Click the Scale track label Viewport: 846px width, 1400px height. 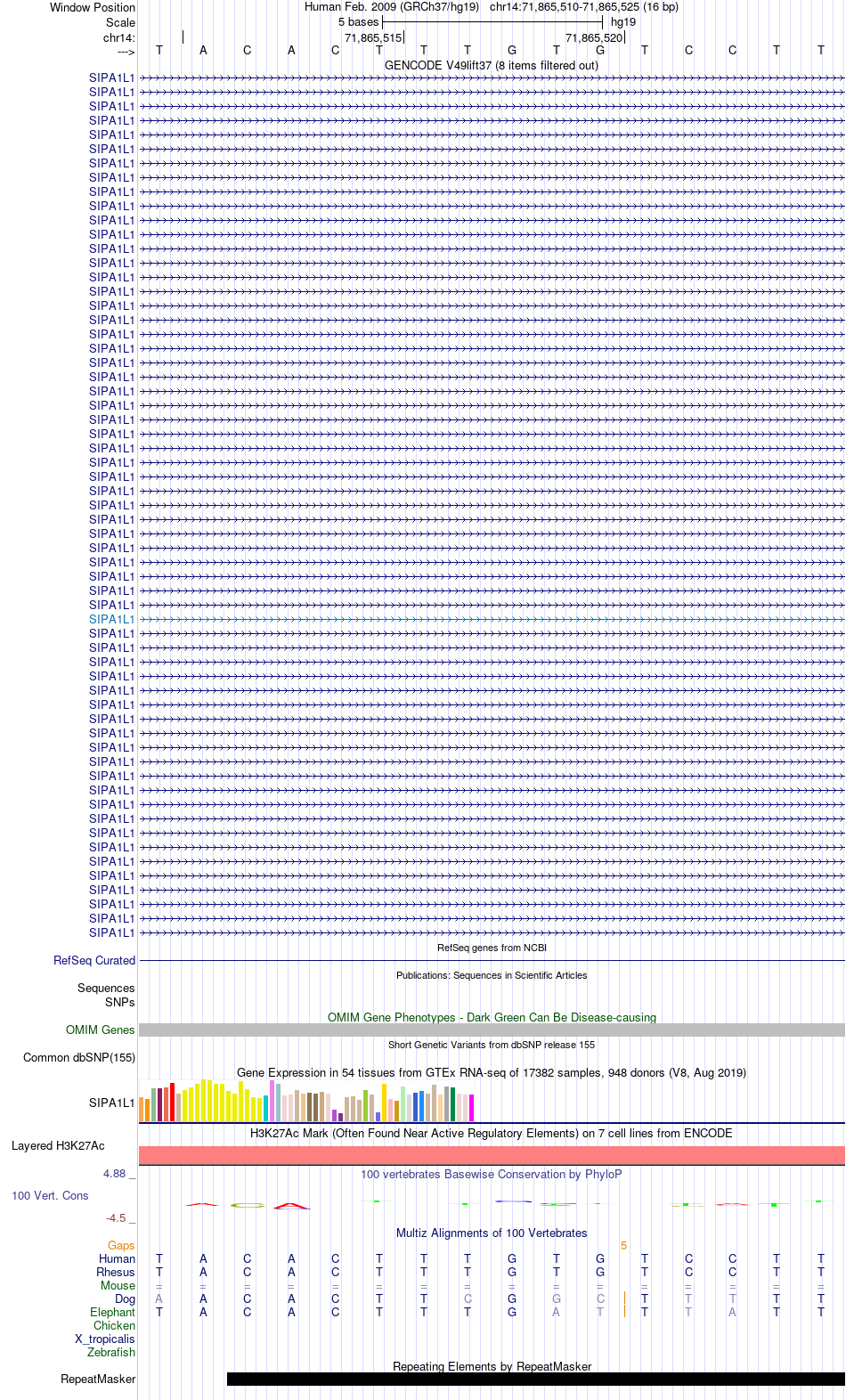[120, 22]
